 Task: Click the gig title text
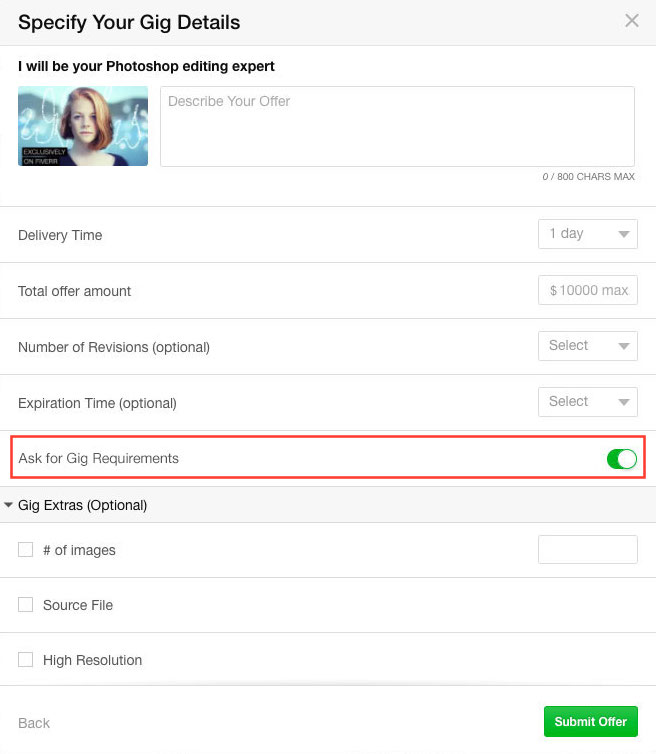(146, 67)
